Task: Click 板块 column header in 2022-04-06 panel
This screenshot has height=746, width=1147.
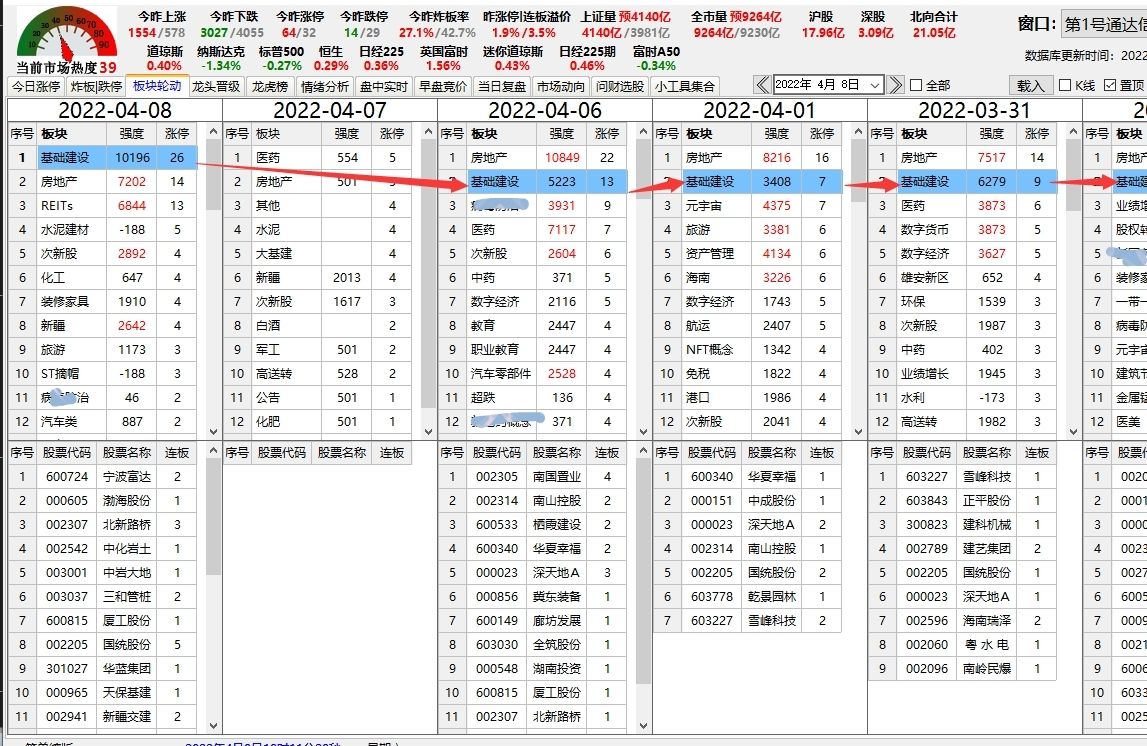Action: click(x=501, y=133)
